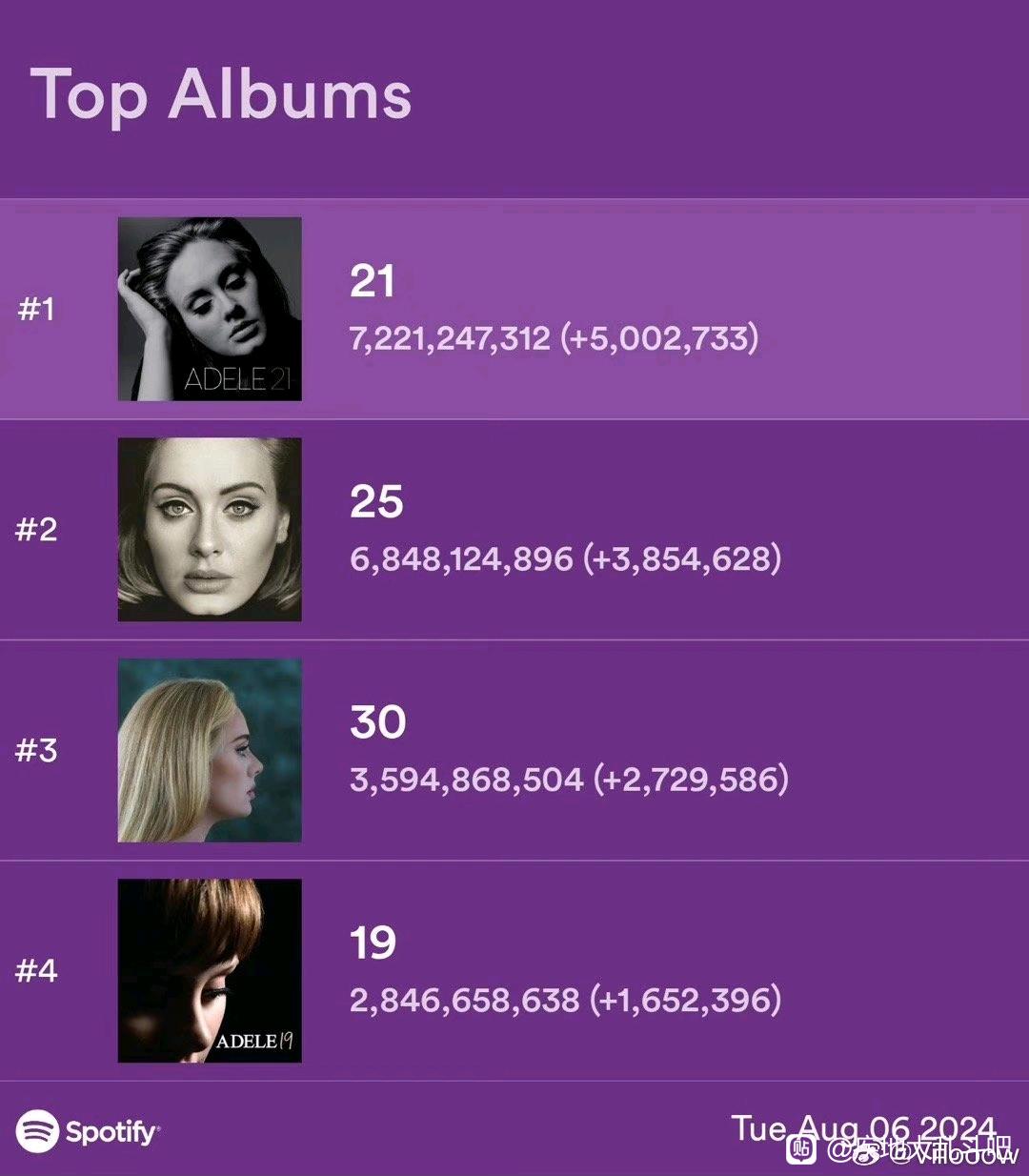The image size is (1029, 1176).
Task: Click the Spotify logo icon
Action: tap(38, 1131)
